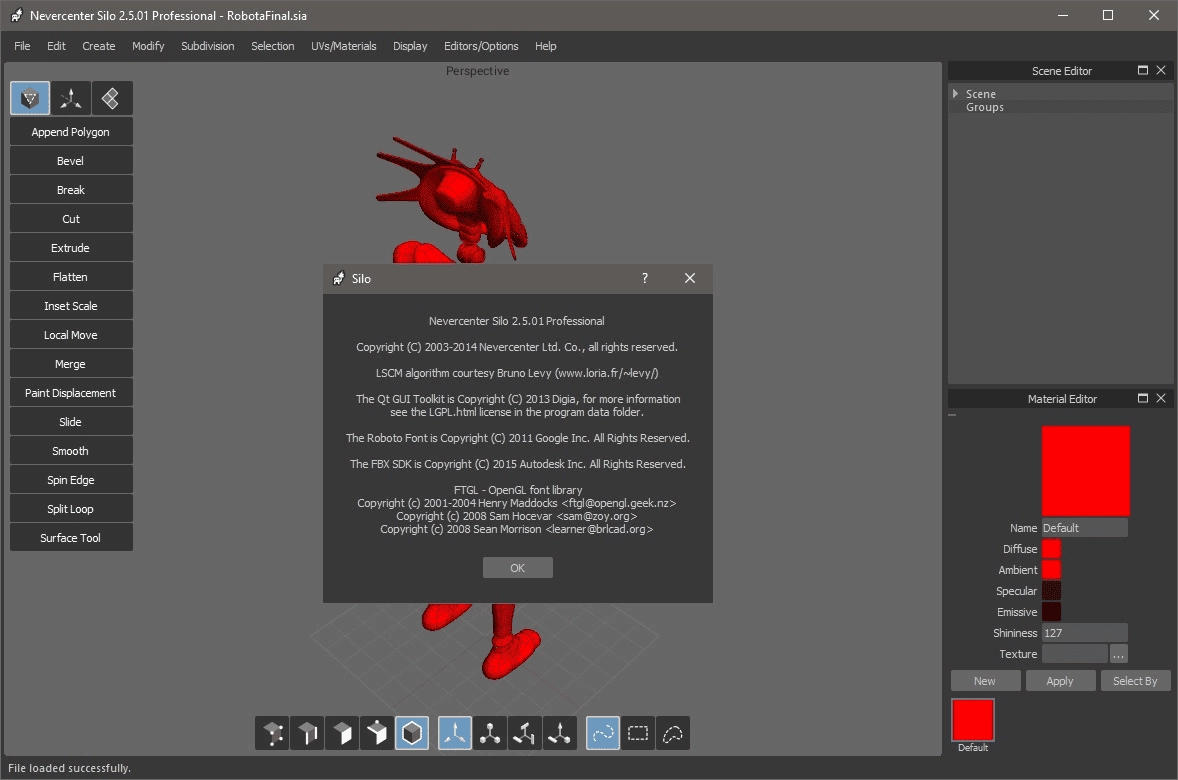Open the Display menu

[410, 46]
